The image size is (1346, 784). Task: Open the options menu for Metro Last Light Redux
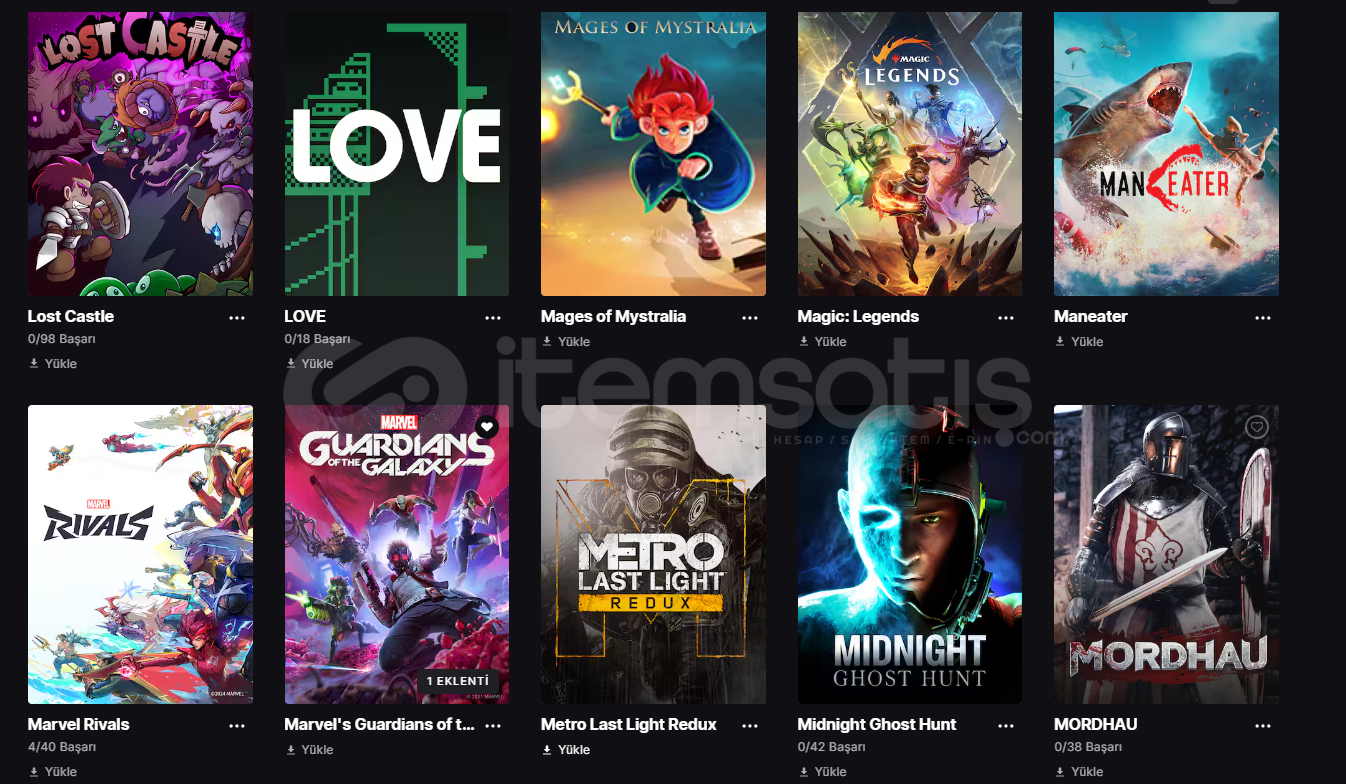pos(750,726)
